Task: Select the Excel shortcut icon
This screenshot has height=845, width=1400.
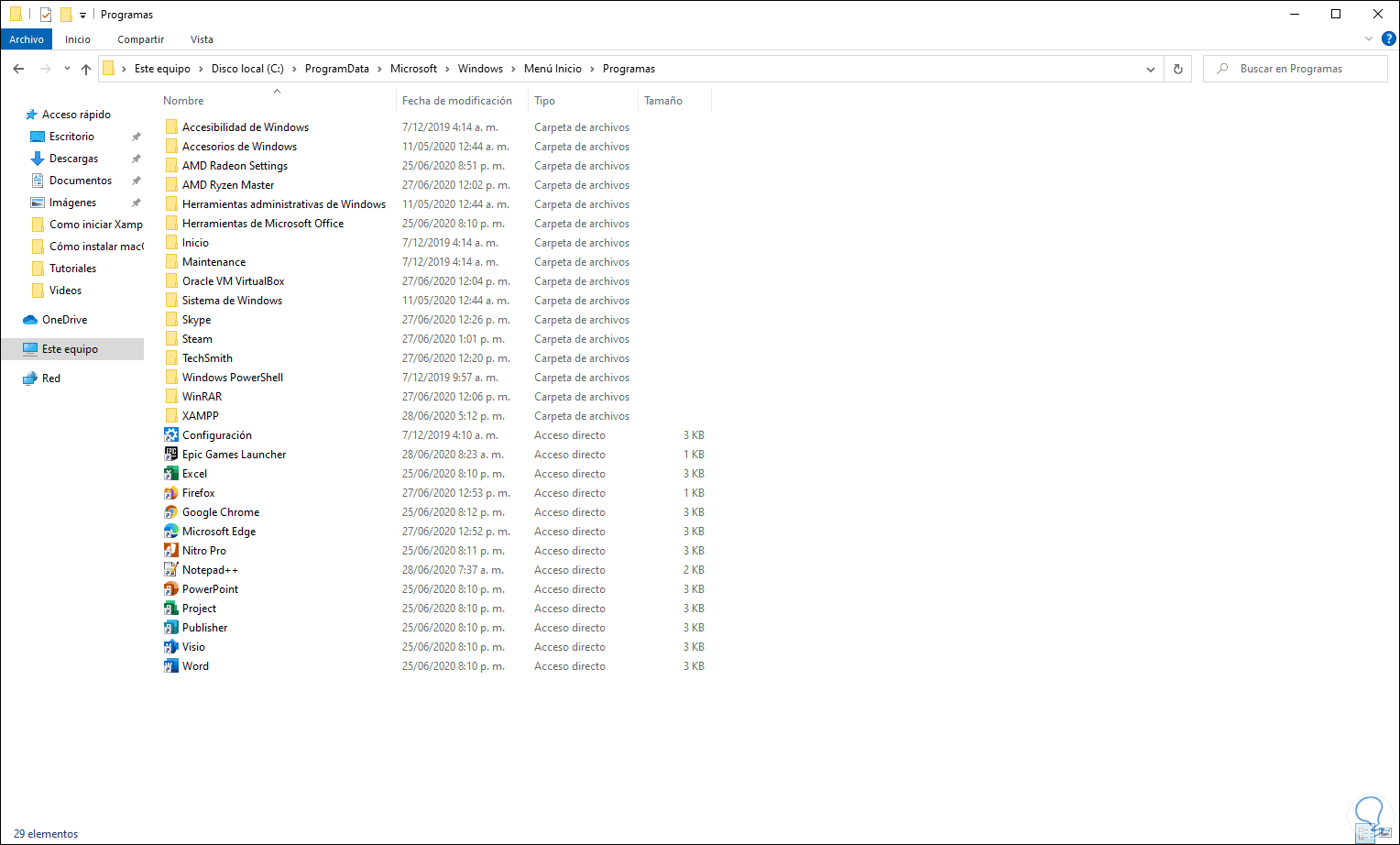Action: click(x=171, y=474)
